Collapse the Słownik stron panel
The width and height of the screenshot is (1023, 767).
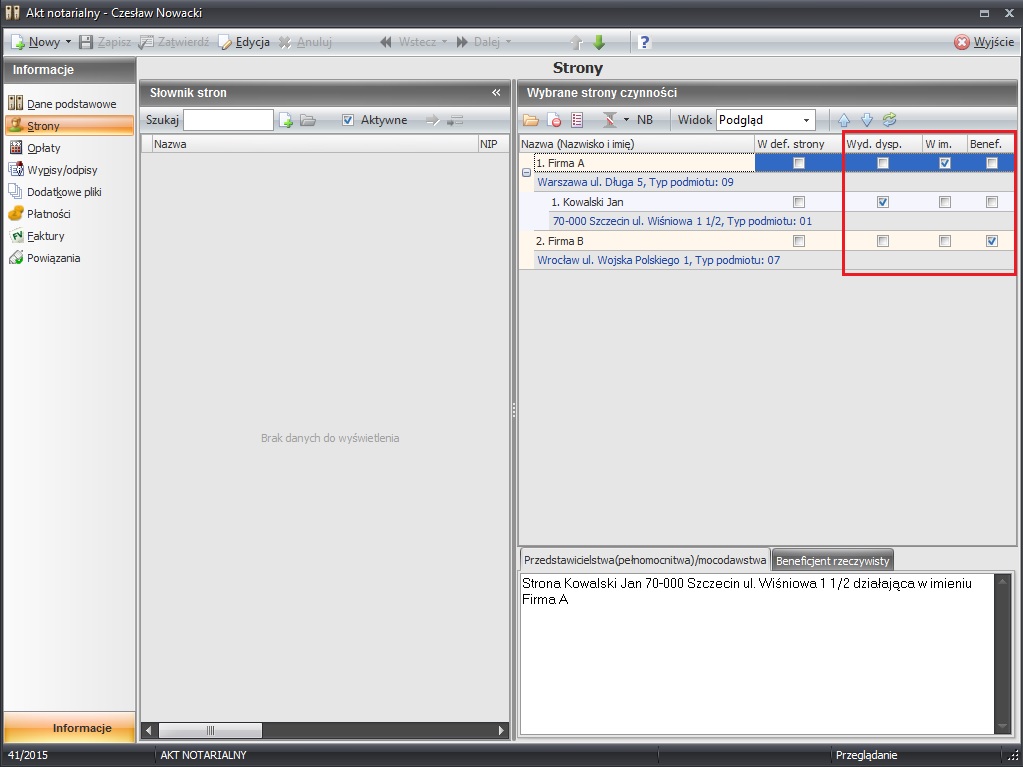tap(496, 93)
